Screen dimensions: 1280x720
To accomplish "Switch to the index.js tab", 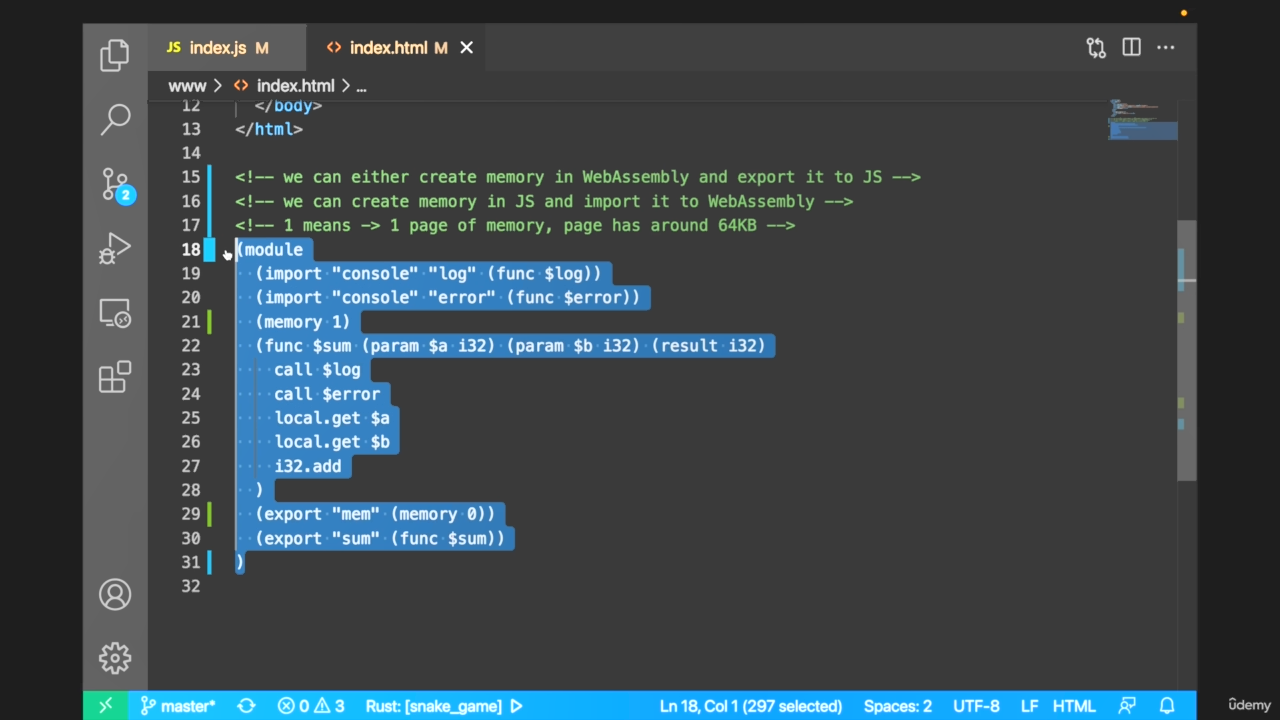I will tap(217, 48).
